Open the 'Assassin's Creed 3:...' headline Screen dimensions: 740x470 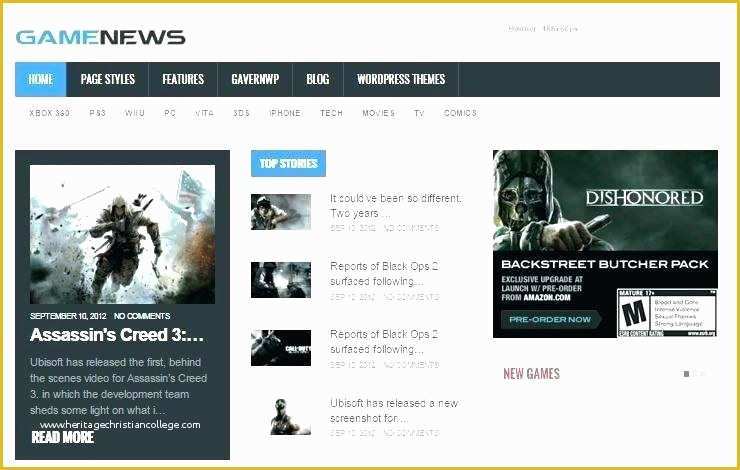pyautogui.click(x=117, y=335)
